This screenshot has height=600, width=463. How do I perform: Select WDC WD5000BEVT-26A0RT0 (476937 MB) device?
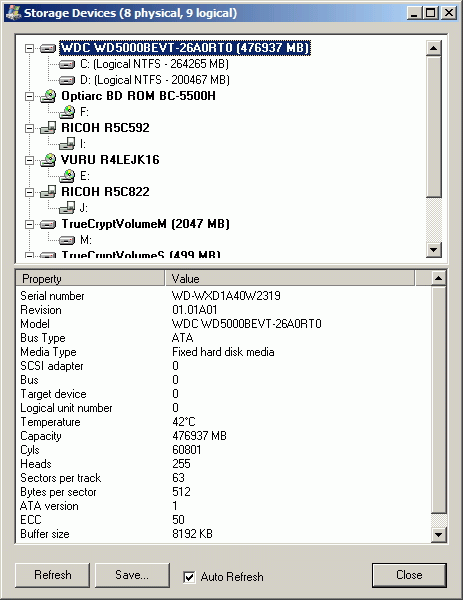(185, 48)
